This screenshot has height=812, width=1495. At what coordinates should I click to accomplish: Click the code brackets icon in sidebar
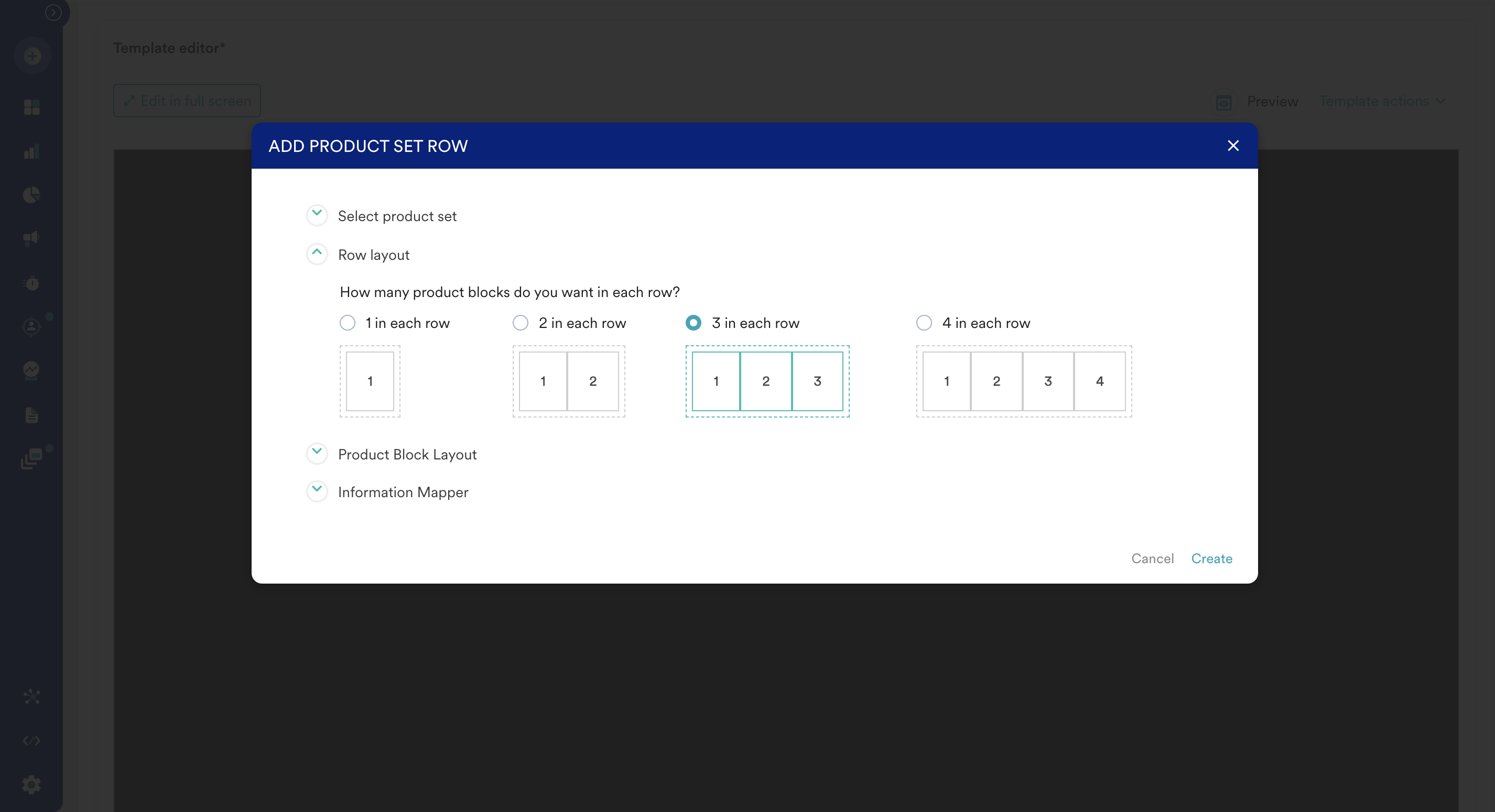click(x=32, y=741)
